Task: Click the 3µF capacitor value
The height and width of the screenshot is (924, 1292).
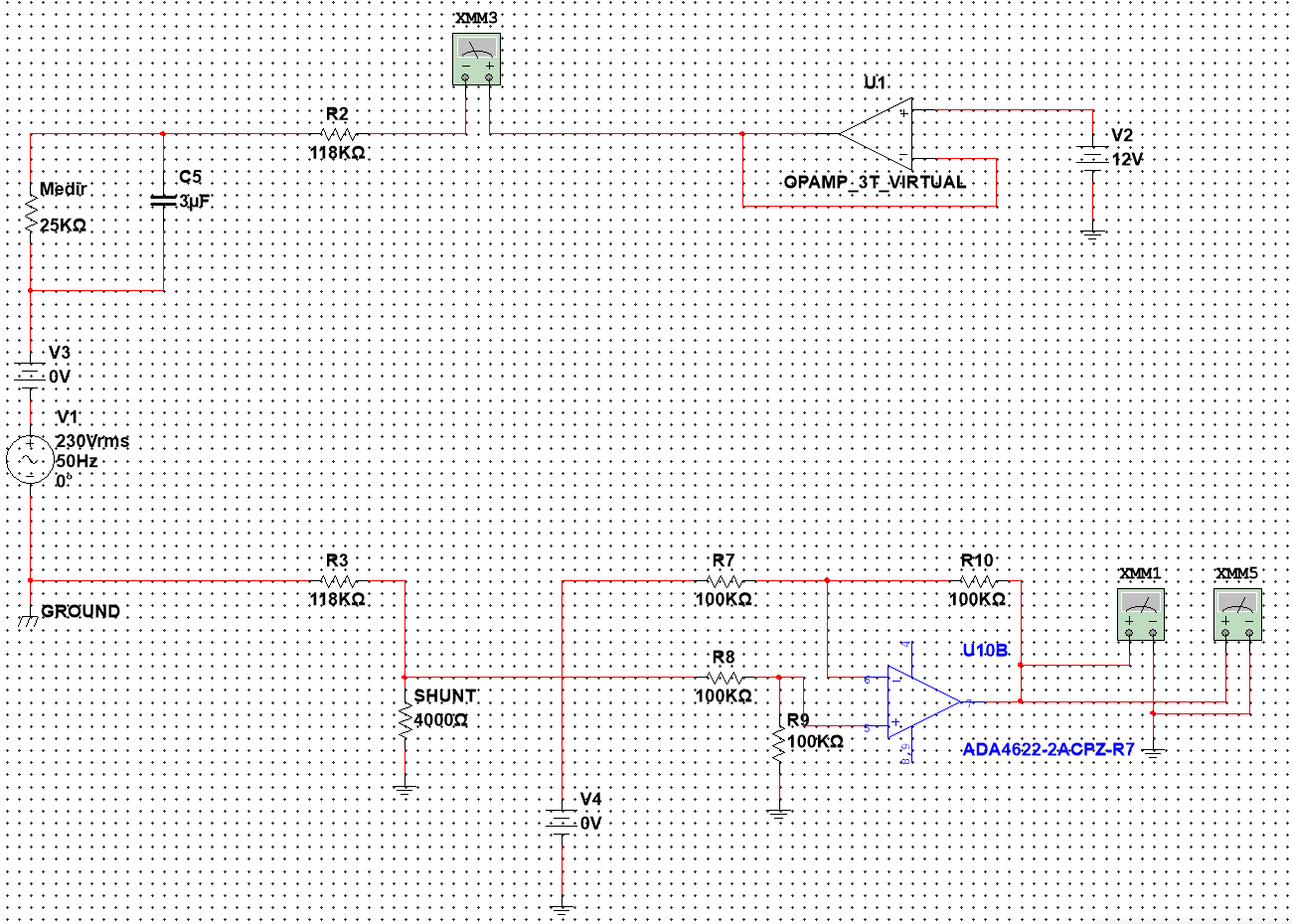Action: 195,201
